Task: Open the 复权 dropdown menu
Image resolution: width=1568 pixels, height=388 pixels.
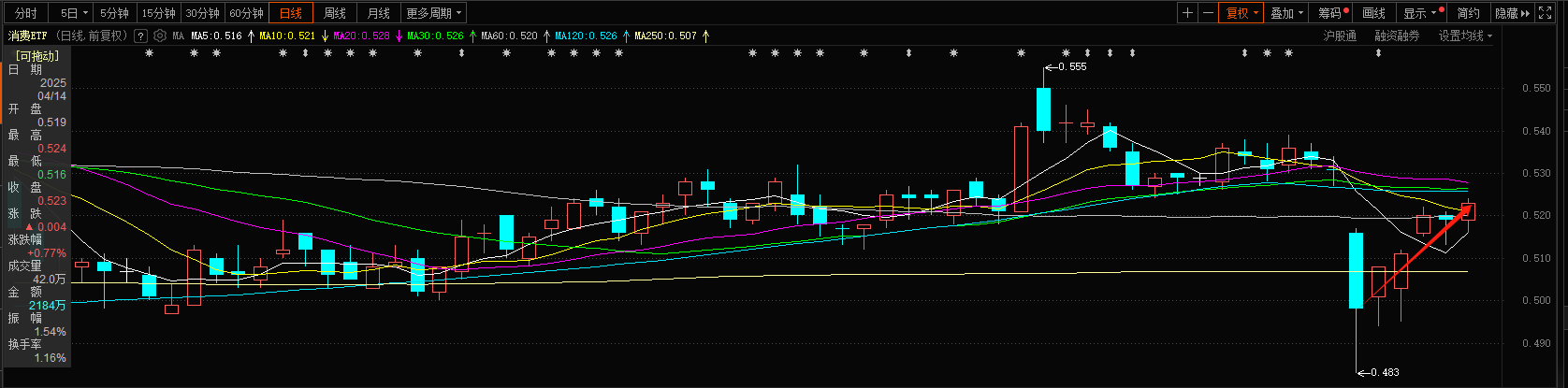Action: (1241, 13)
